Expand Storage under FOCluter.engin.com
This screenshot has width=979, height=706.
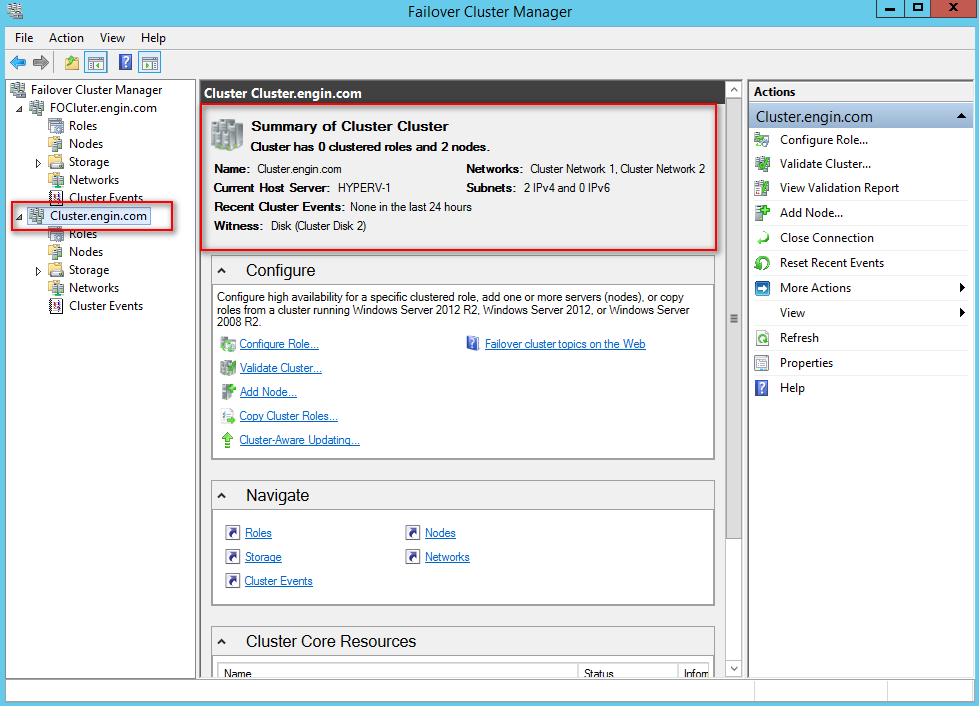pos(38,163)
